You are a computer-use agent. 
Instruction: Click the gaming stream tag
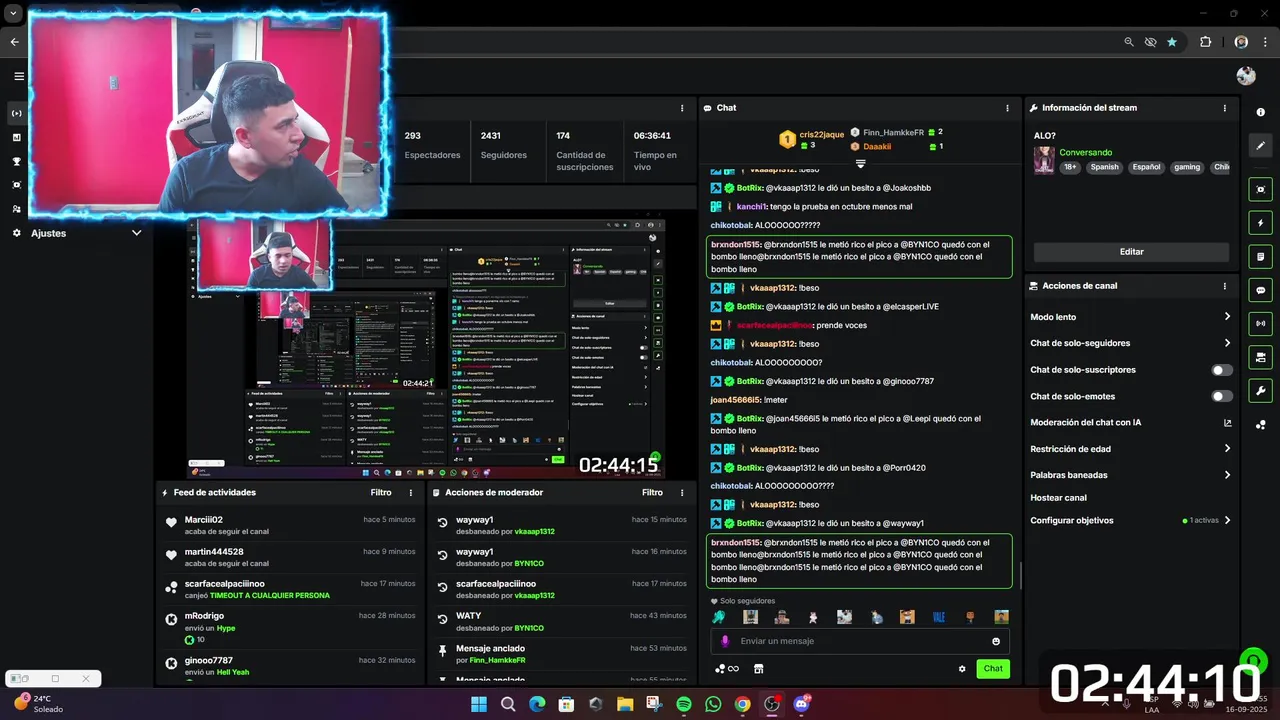point(1187,168)
